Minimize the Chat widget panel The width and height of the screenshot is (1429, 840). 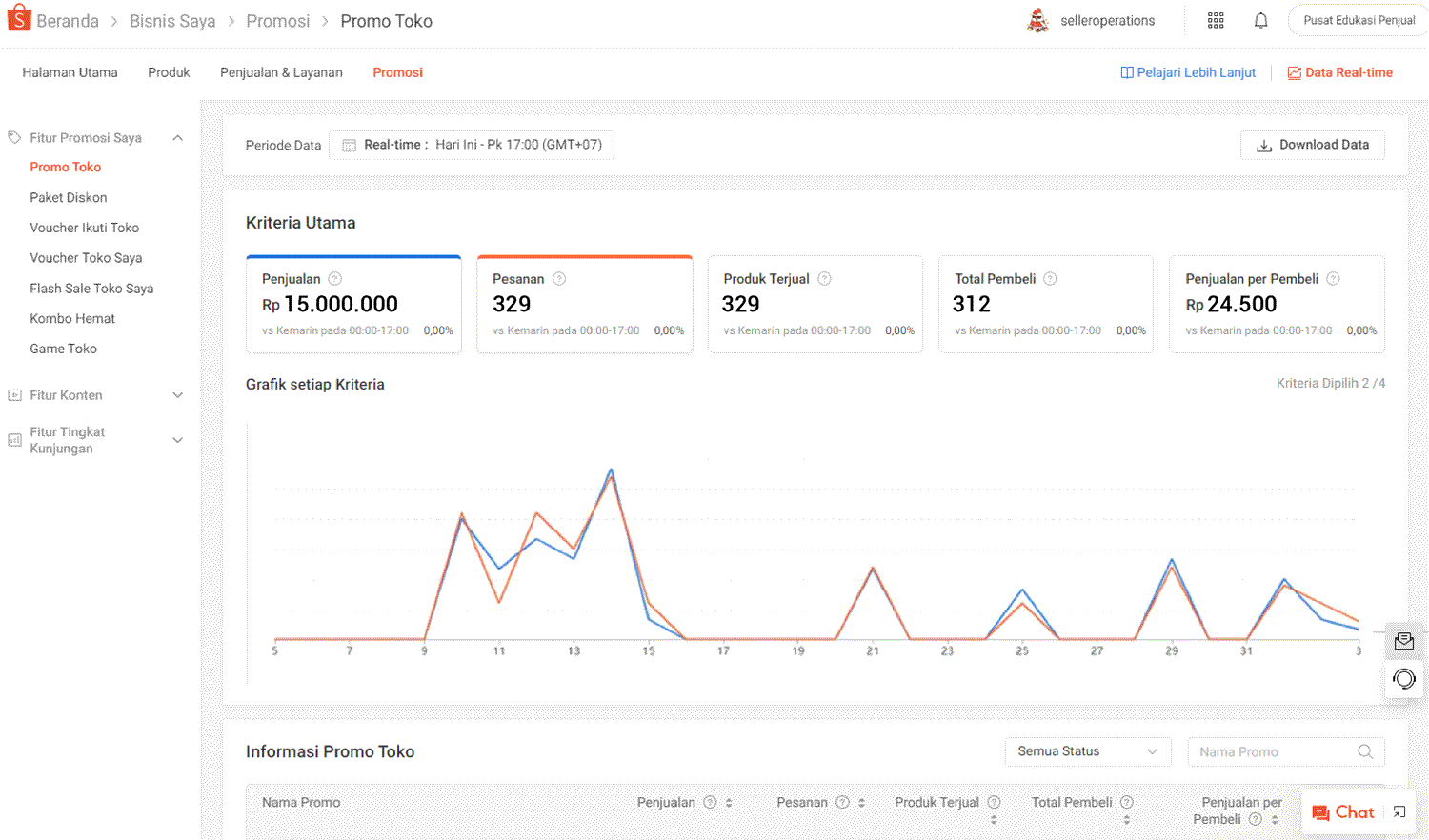point(1399,812)
